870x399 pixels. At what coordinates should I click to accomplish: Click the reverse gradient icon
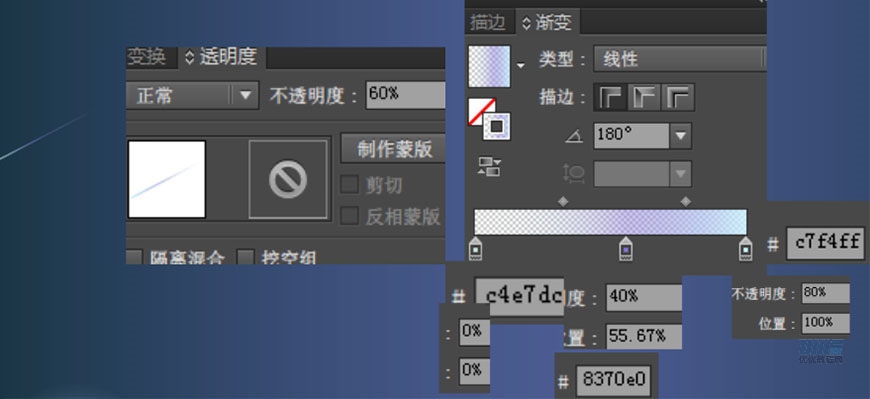tap(489, 166)
